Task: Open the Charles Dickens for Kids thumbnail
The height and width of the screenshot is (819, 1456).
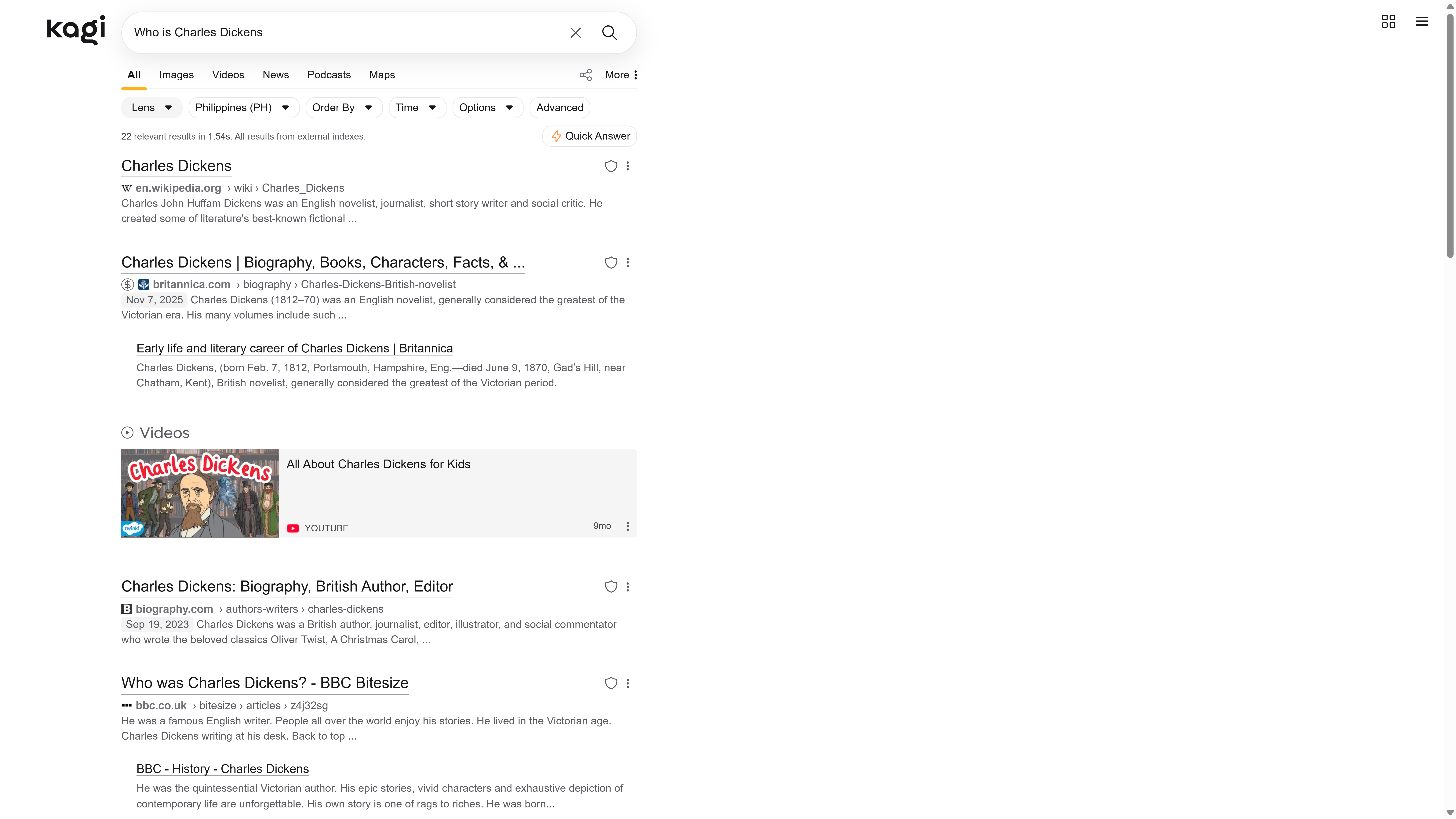Action: click(x=200, y=493)
